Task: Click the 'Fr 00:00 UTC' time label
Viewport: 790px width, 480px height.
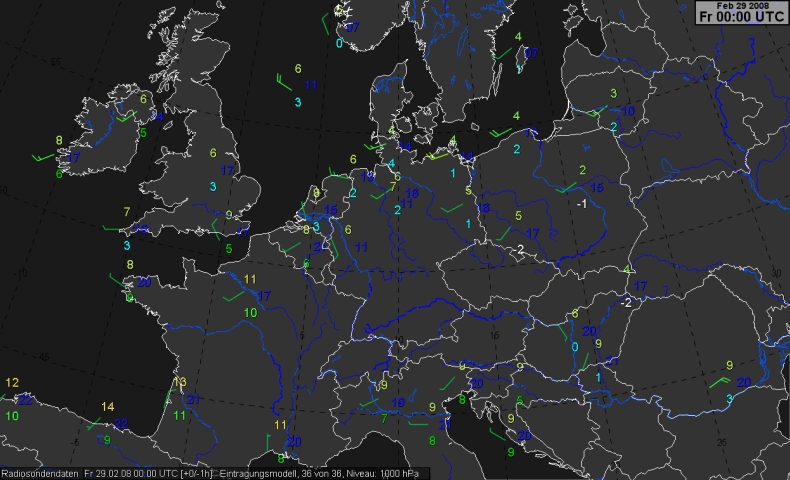Action: pyautogui.click(x=740, y=16)
